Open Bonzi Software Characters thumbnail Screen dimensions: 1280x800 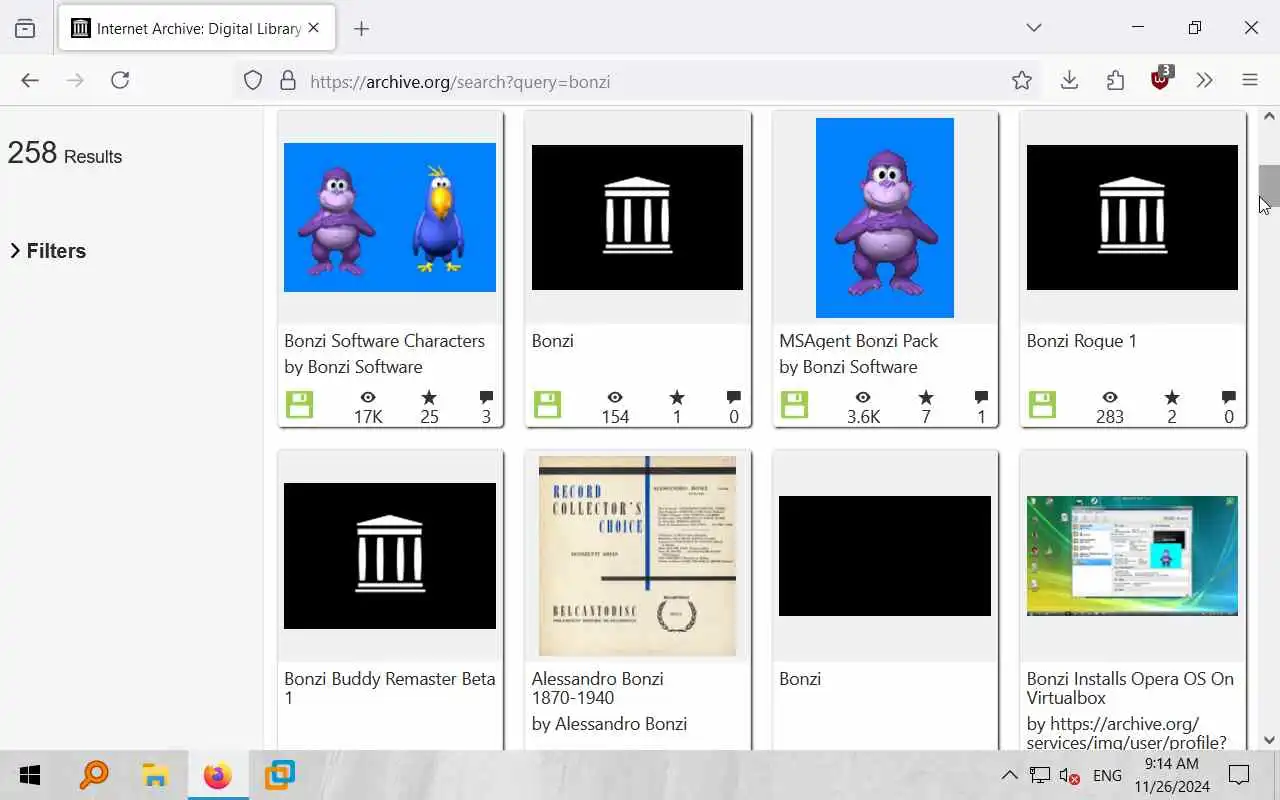click(x=390, y=217)
